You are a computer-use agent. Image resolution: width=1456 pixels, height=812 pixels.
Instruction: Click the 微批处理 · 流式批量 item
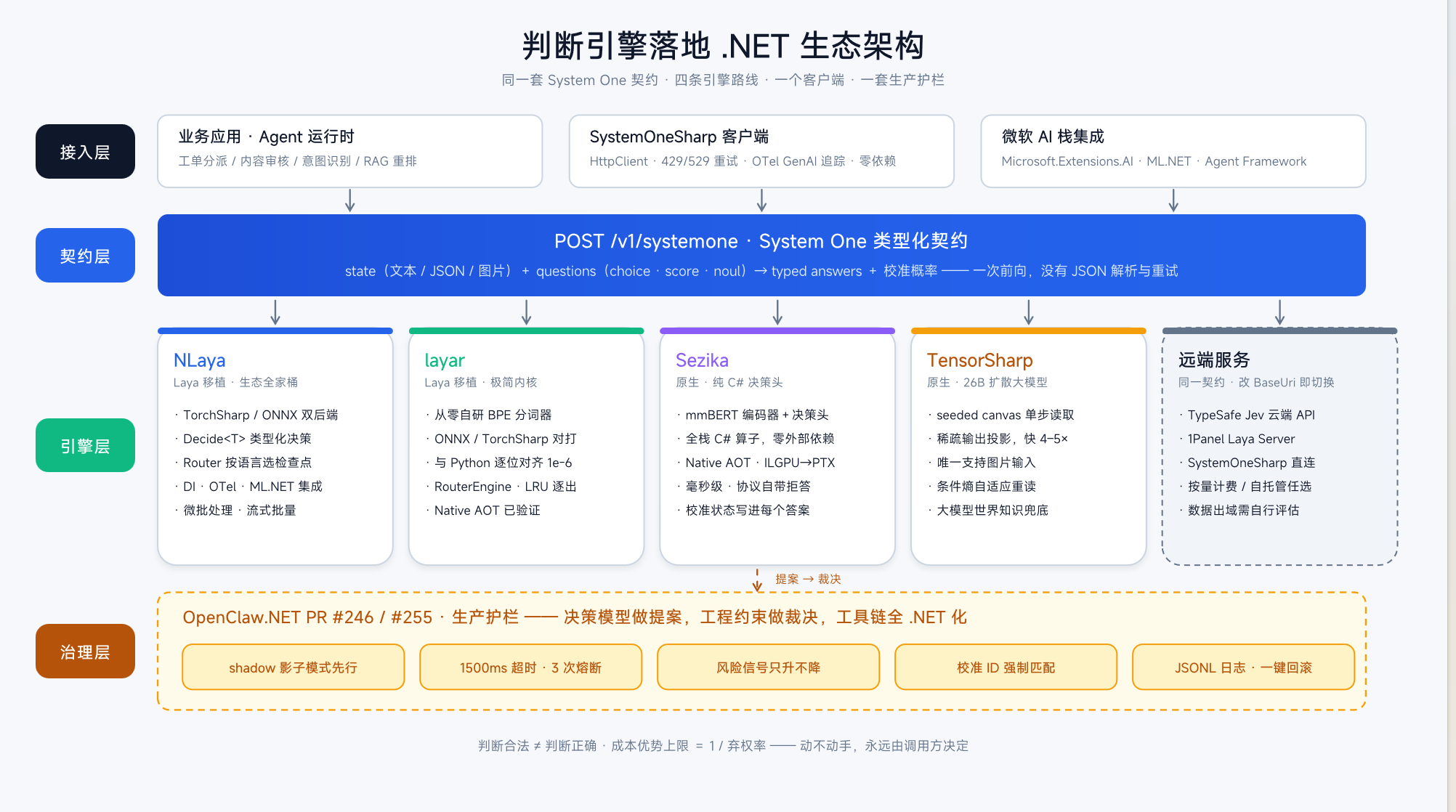click(240, 511)
